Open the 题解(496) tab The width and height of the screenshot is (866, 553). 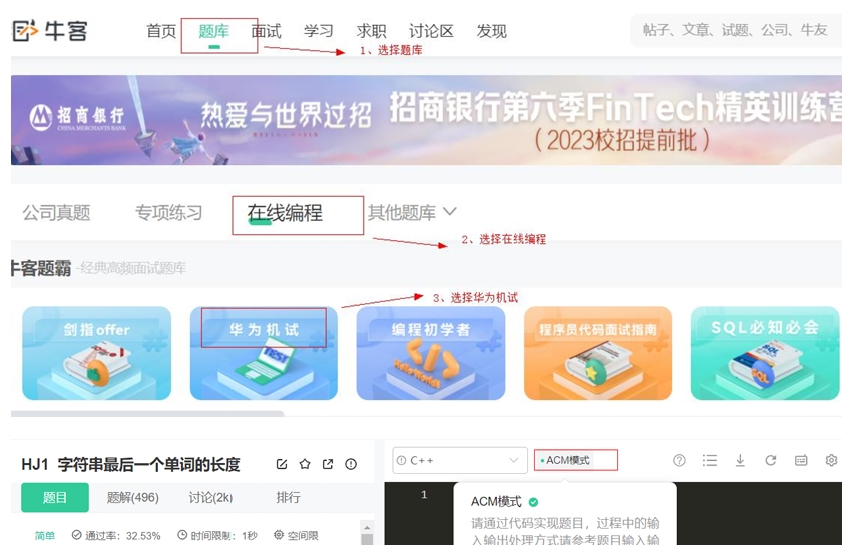133,497
